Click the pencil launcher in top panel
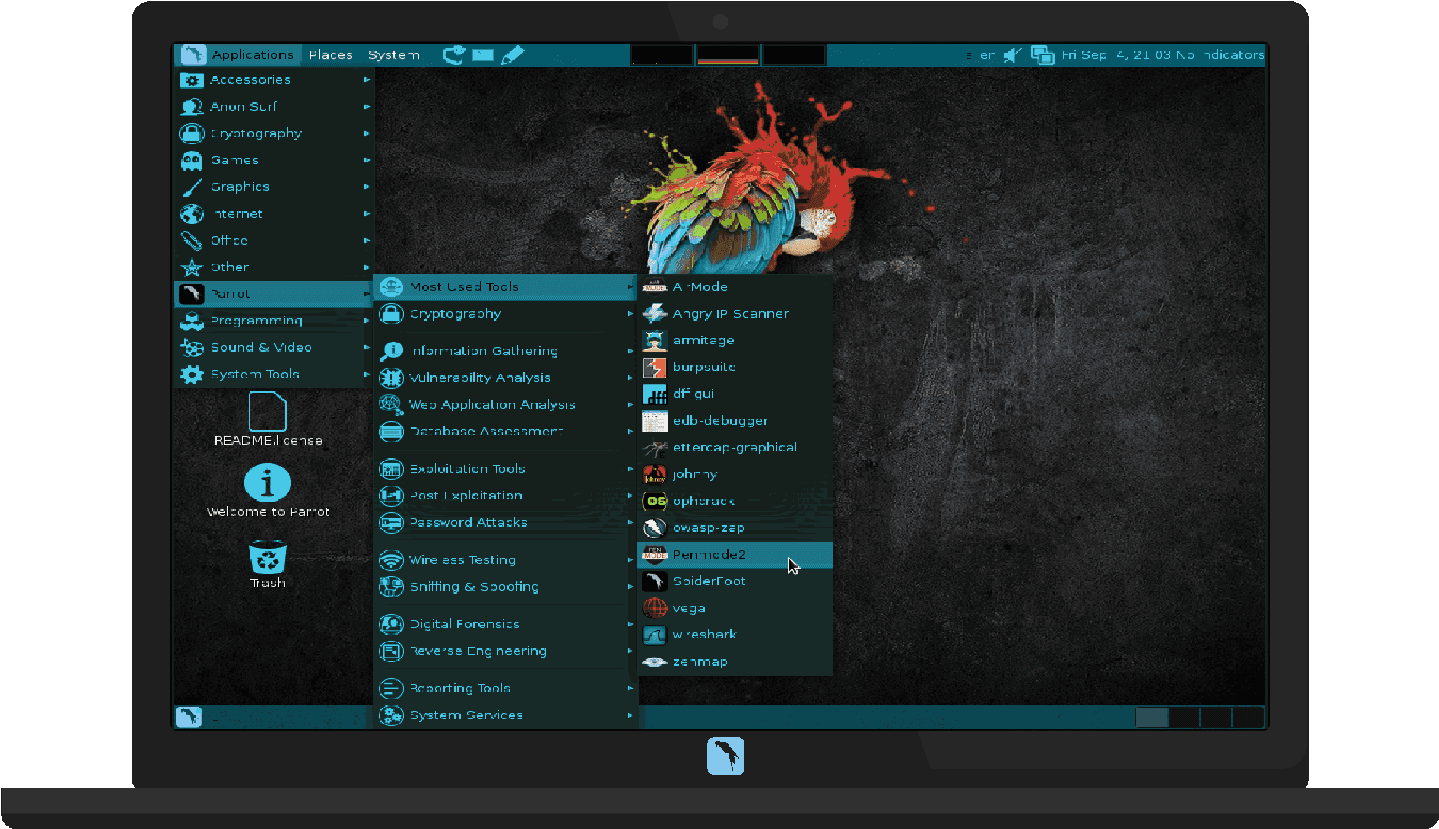The height and width of the screenshot is (829, 1439). coord(512,55)
